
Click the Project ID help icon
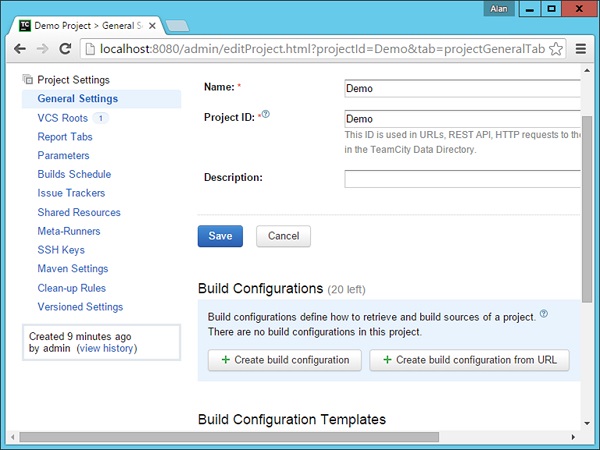266,115
